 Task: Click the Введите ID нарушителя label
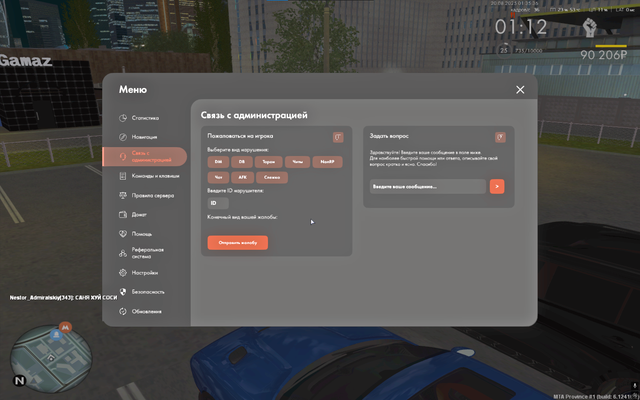point(235,191)
